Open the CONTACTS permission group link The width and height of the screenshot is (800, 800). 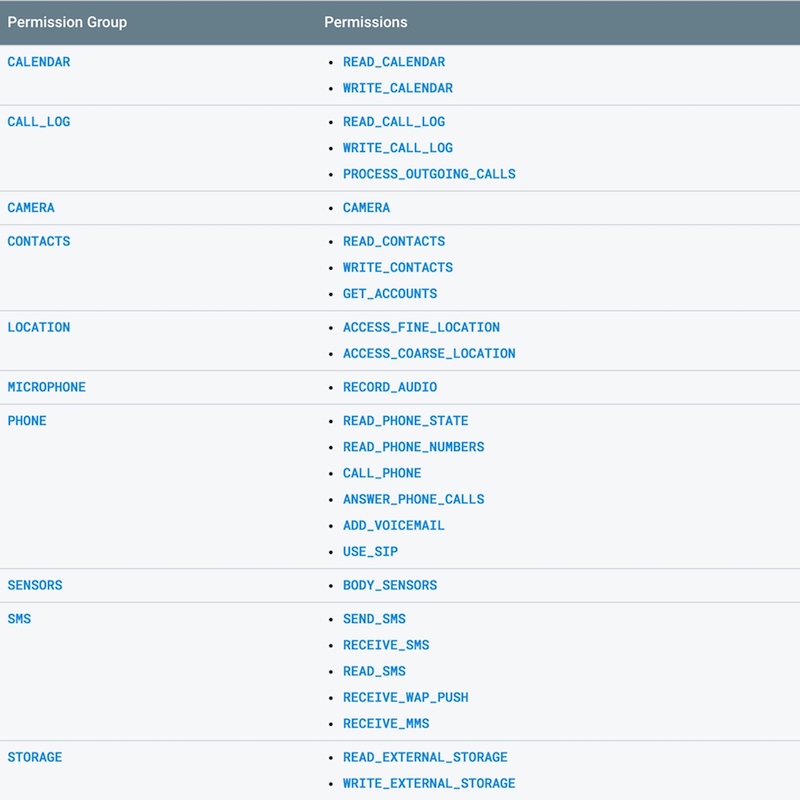point(39,241)
